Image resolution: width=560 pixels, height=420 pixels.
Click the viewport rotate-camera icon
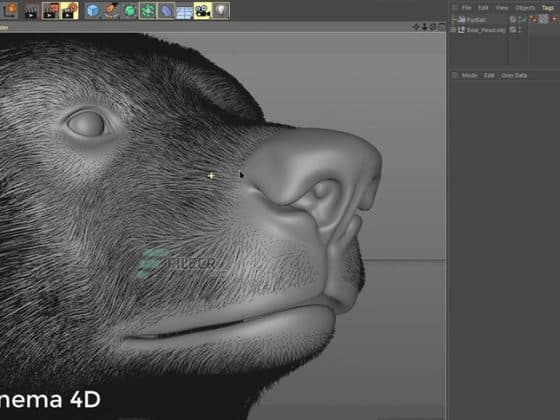pyautogui.click(x=433, y=27)
